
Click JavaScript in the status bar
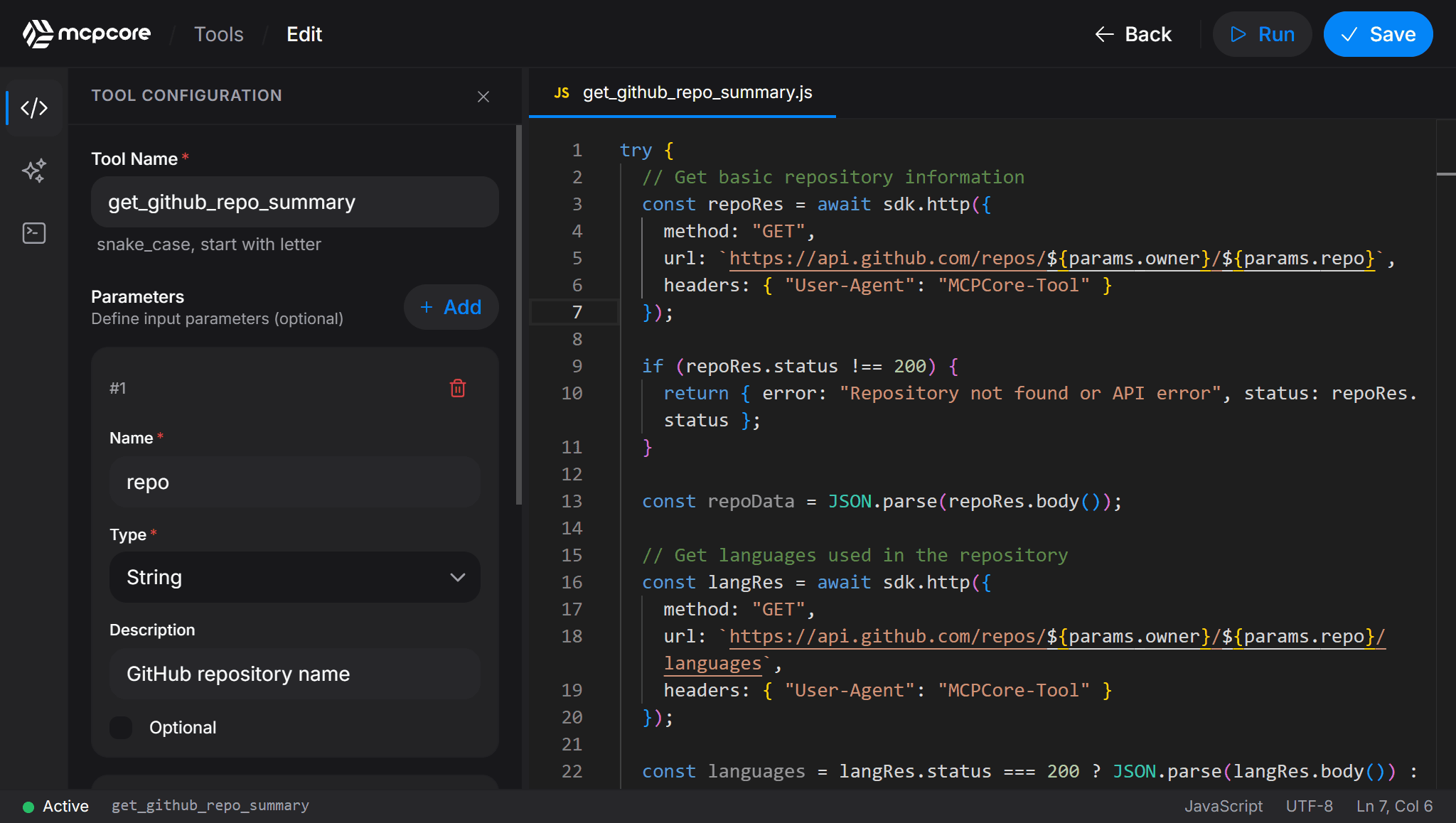coord(1223,805)
